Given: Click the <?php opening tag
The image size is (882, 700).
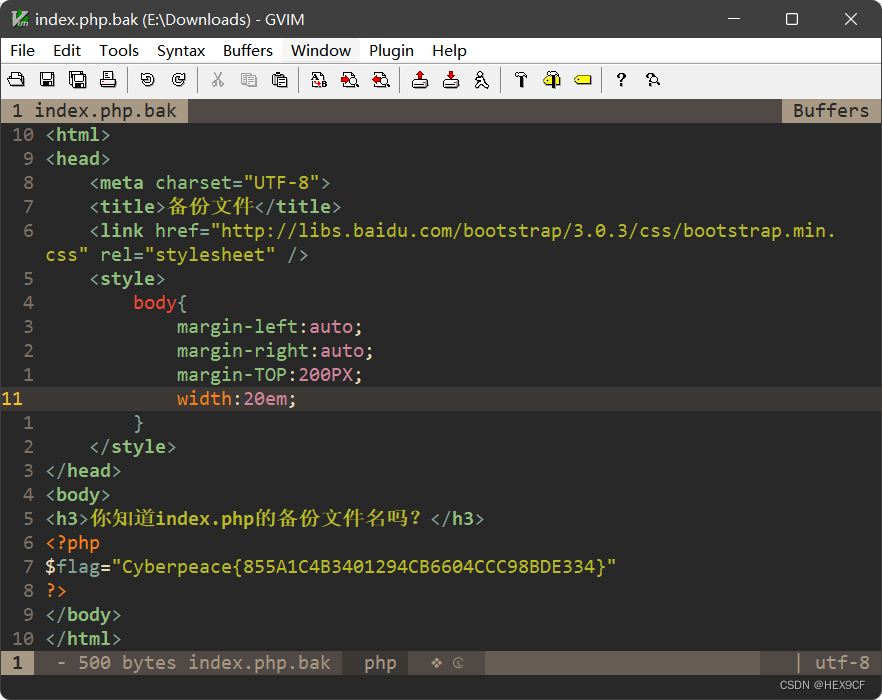Looking at the screenshot, I should pyautogui.click(x=73, y=543).
